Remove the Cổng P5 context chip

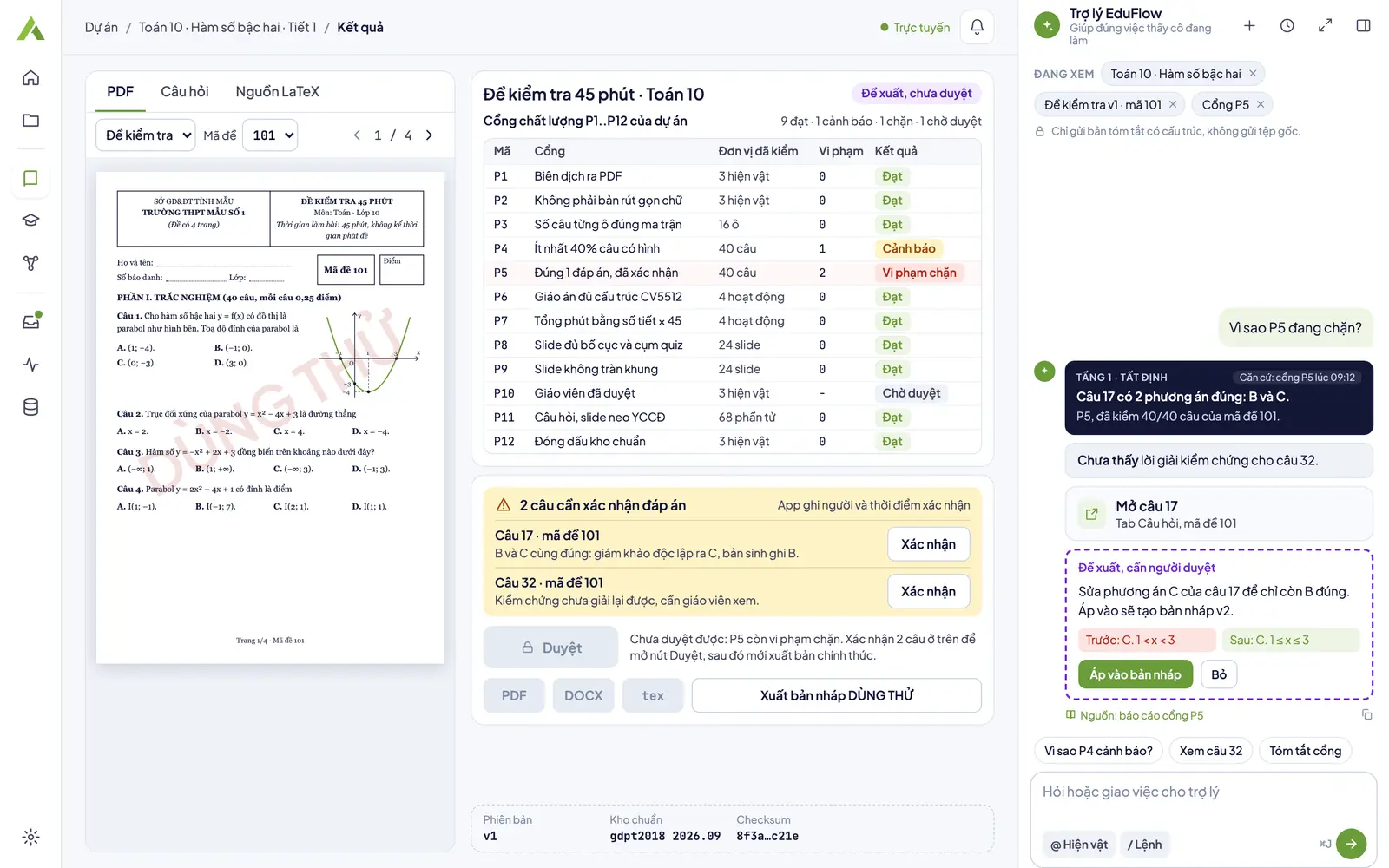point(1261,104)
